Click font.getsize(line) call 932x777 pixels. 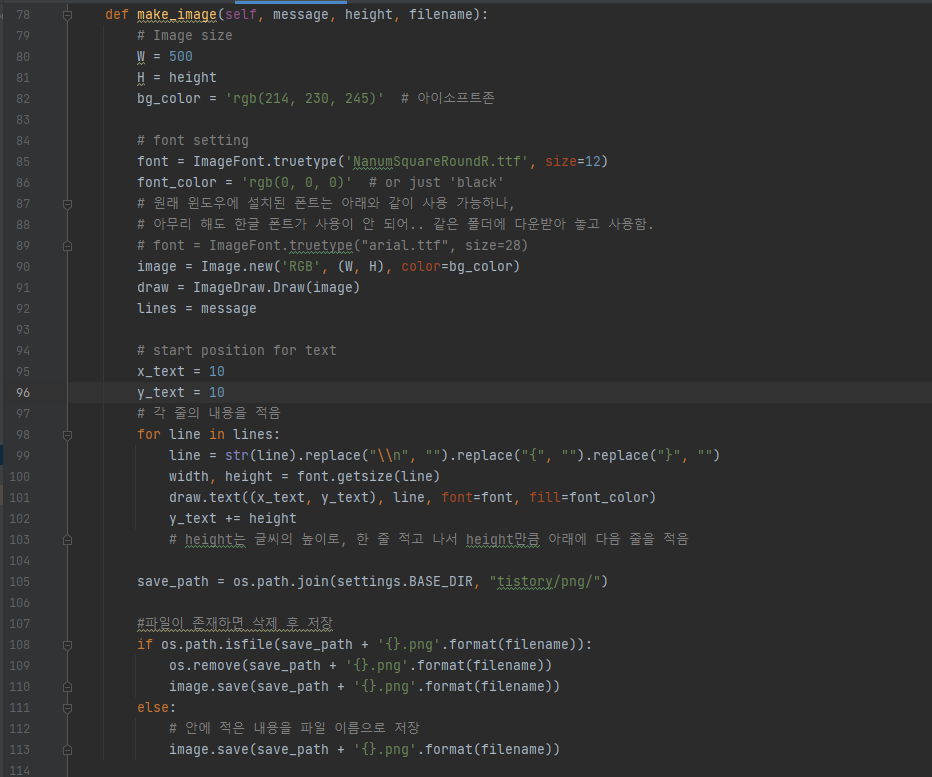click(369, 477)
